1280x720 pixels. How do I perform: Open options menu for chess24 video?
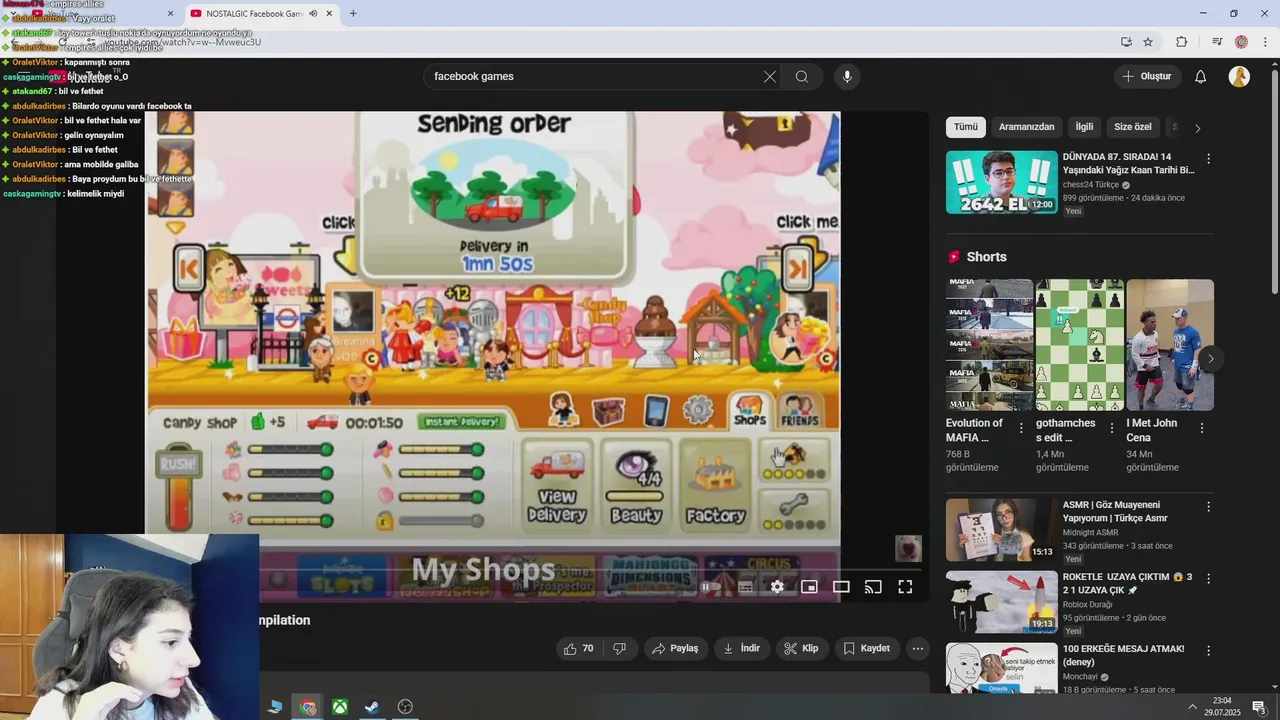click(x=1208, y=159)
